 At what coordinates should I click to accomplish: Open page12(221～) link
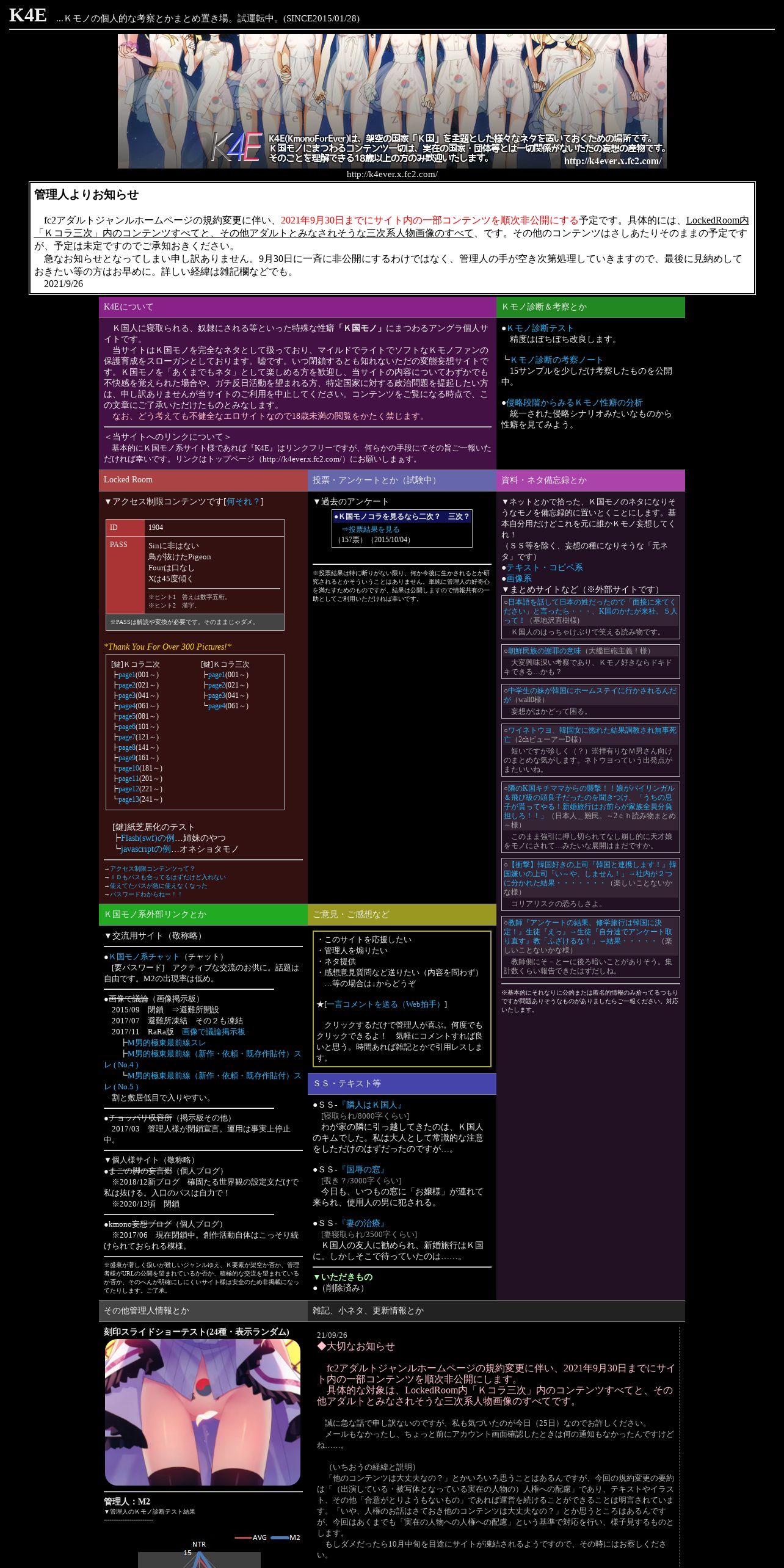(x=129, y=789)
